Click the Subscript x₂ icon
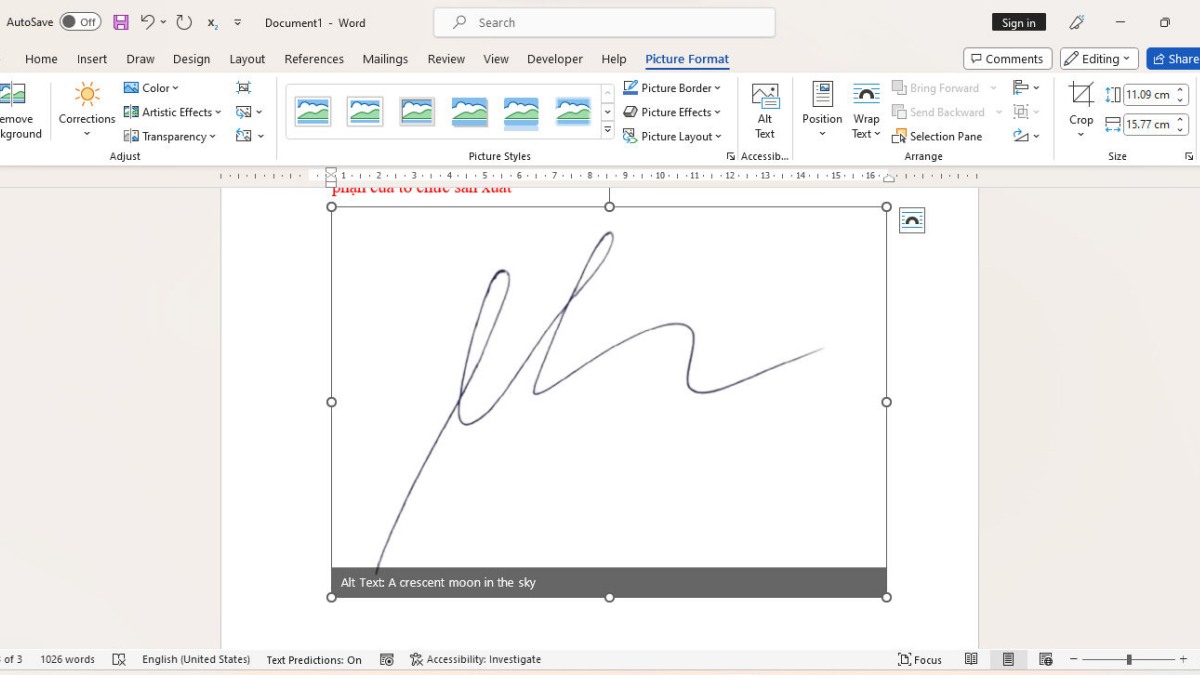 coord(212,23)
